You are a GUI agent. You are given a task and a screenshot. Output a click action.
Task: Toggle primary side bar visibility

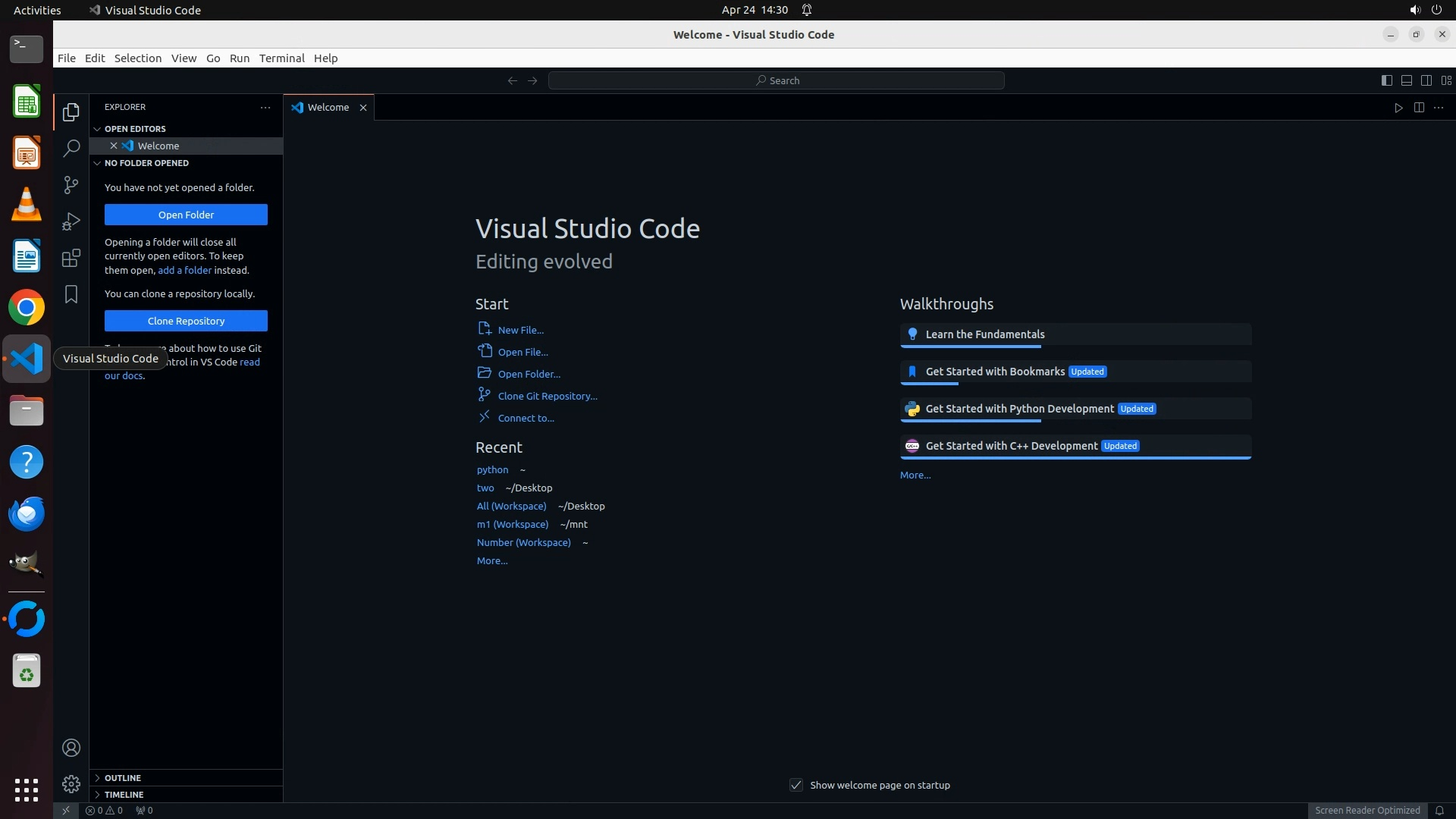pyautogui.click(x=1386, y=80)
